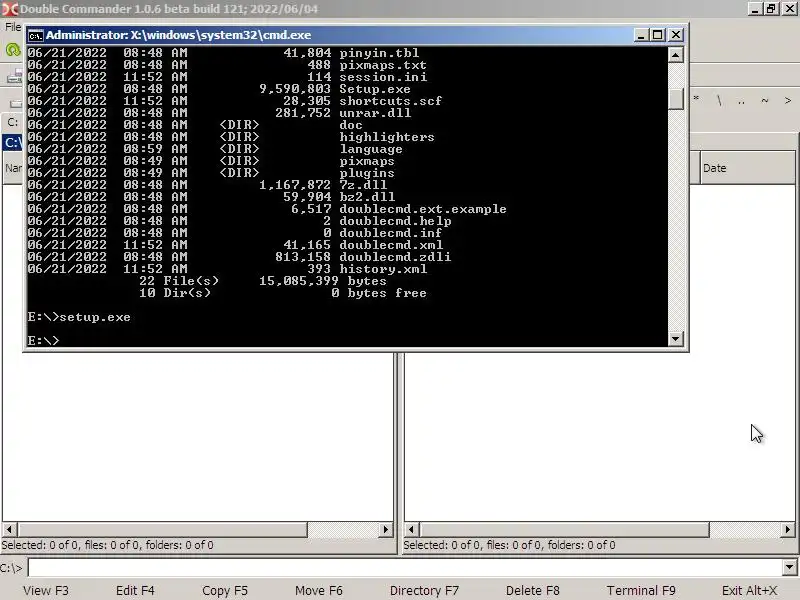Open the command line history dropdown
Image resolution: width=800 pixels, height=600 pixels.
tap(789, 567)
